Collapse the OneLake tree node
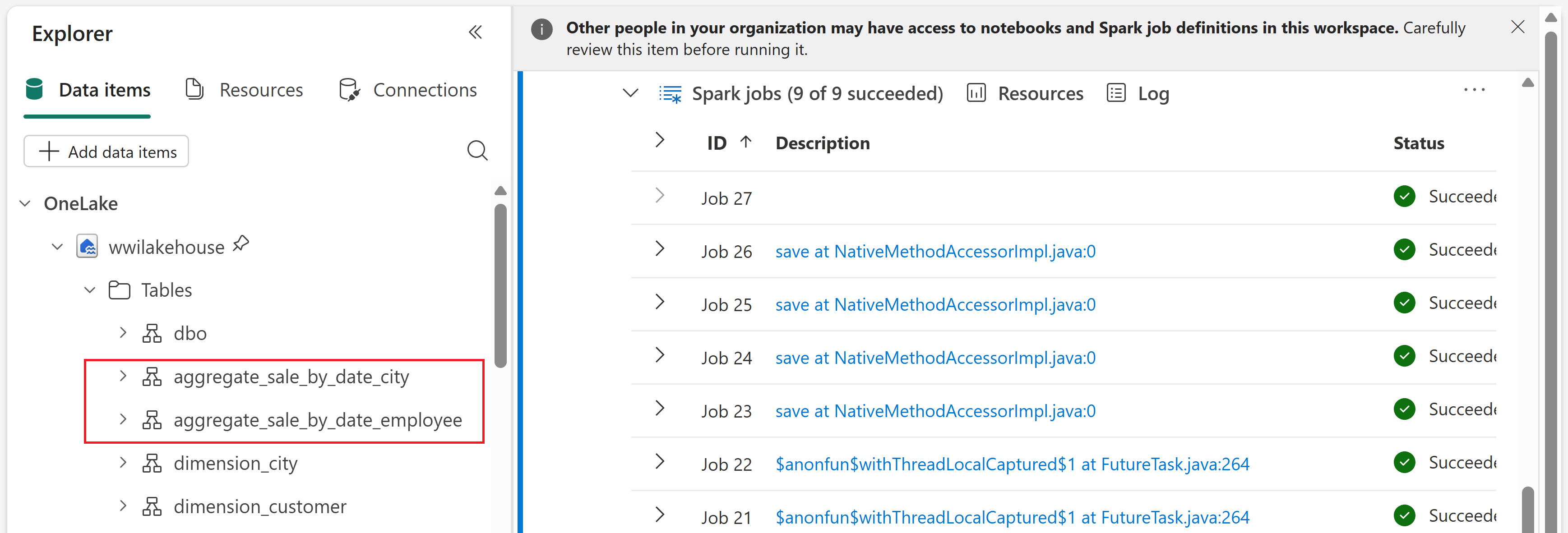Screen dimensions: 1568x533 (x=25, y=204)
